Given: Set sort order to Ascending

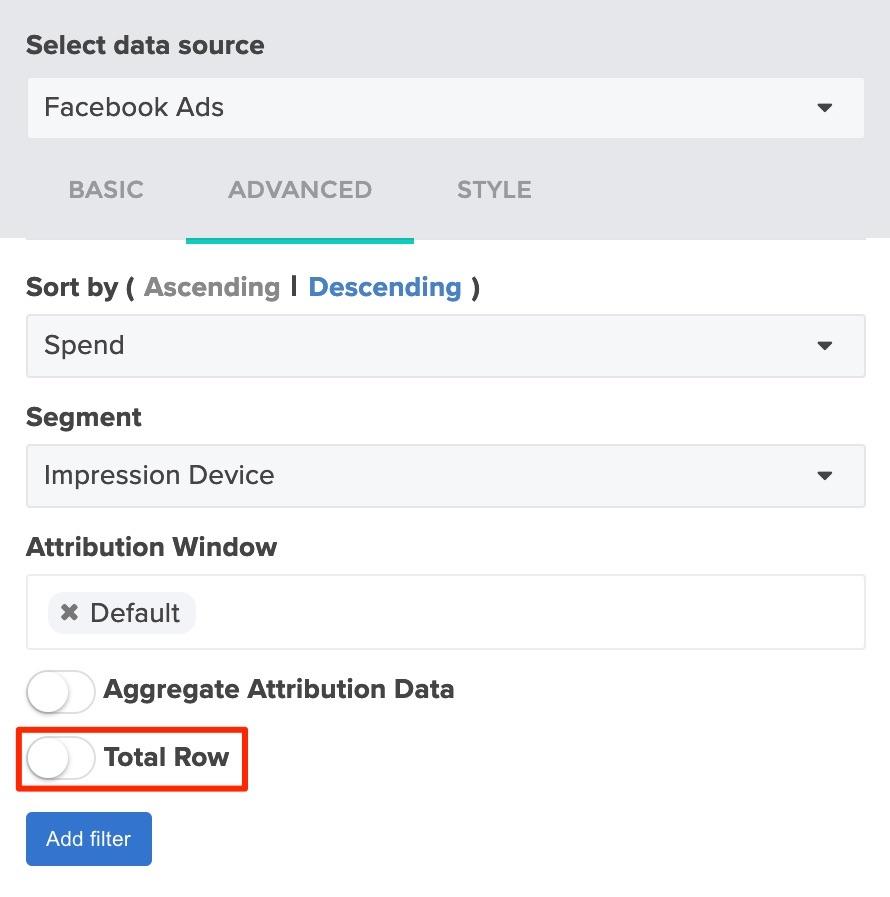Looking at the screenshot, I should click(x=212, y=287).
